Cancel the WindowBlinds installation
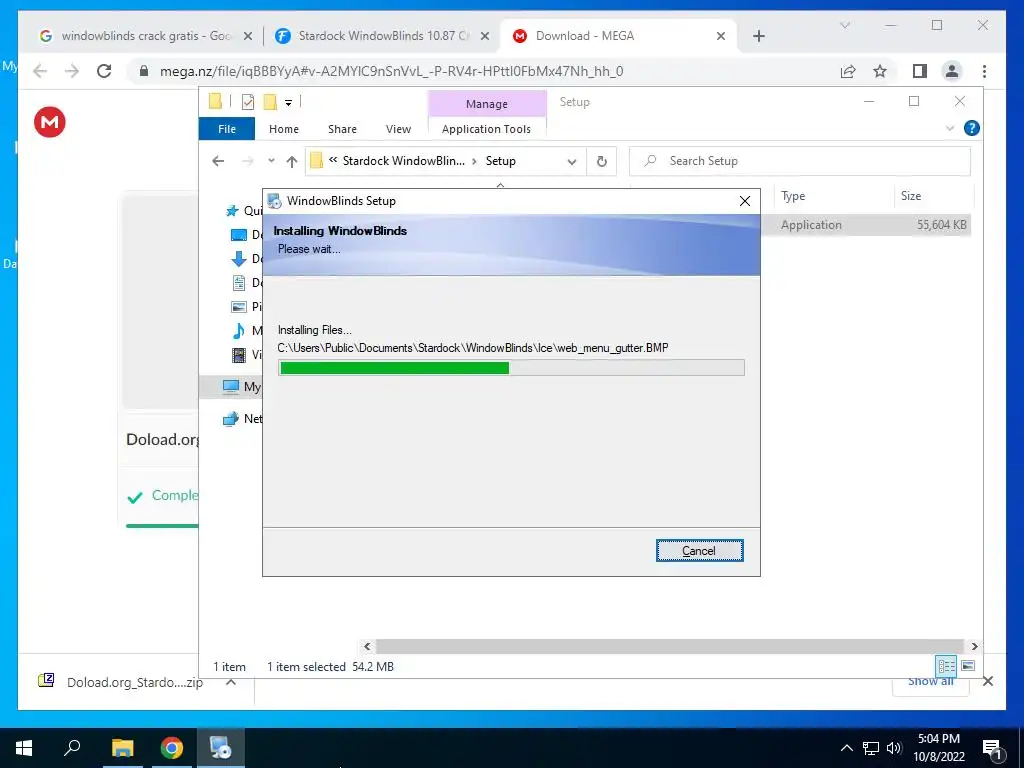 699,551
